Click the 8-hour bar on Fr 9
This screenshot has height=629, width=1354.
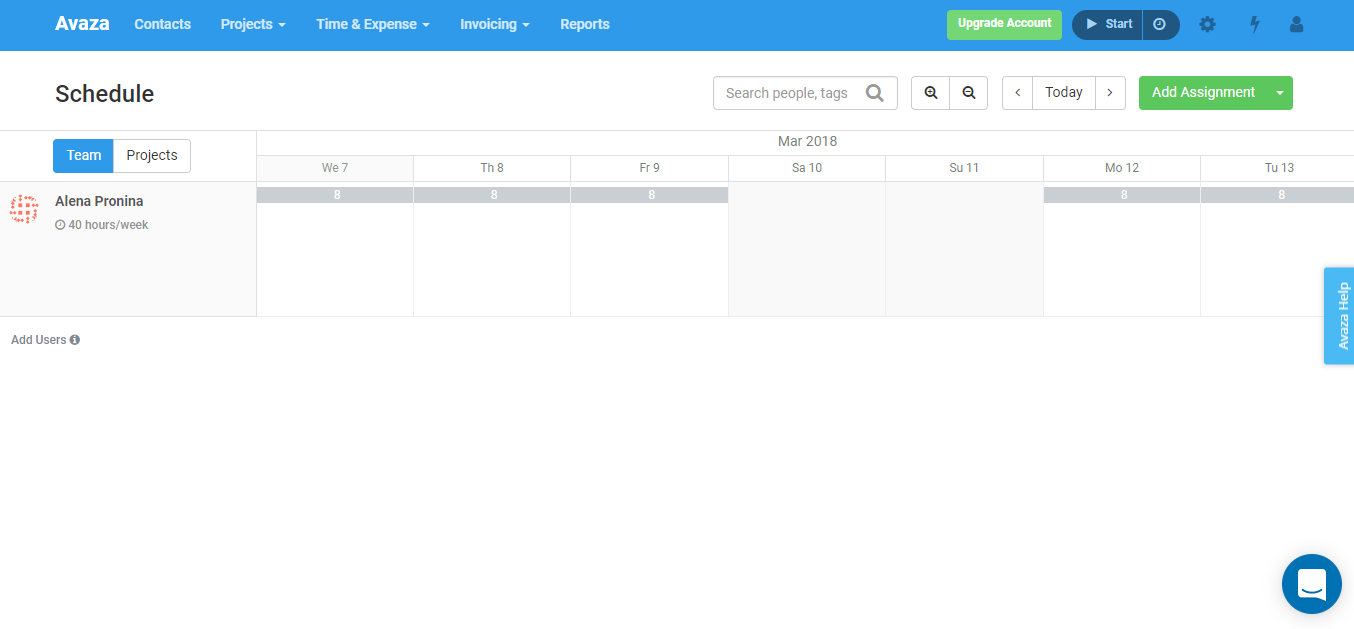(650, 195)
